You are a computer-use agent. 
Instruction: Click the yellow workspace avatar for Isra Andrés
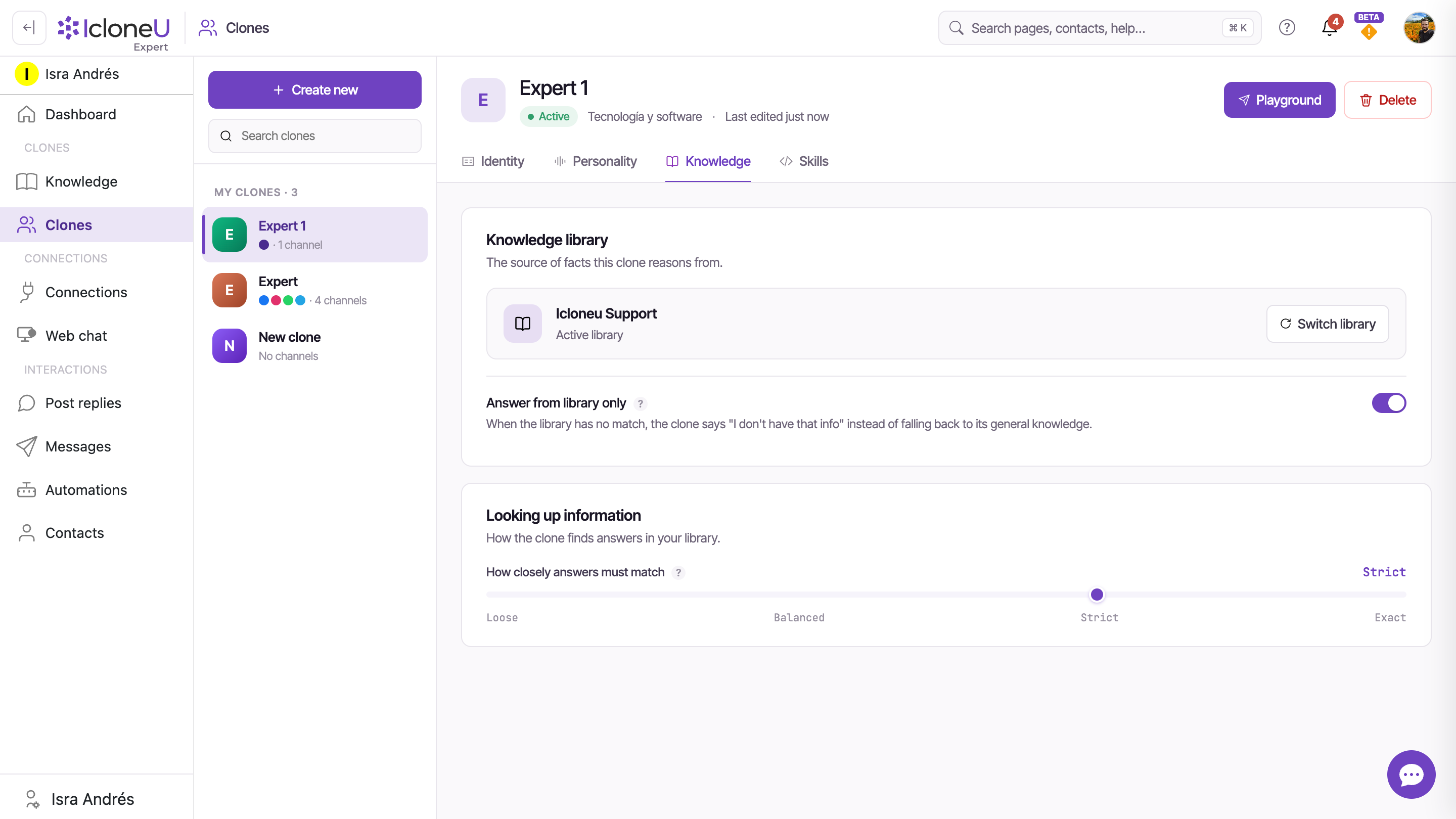[x=27, y=74]
